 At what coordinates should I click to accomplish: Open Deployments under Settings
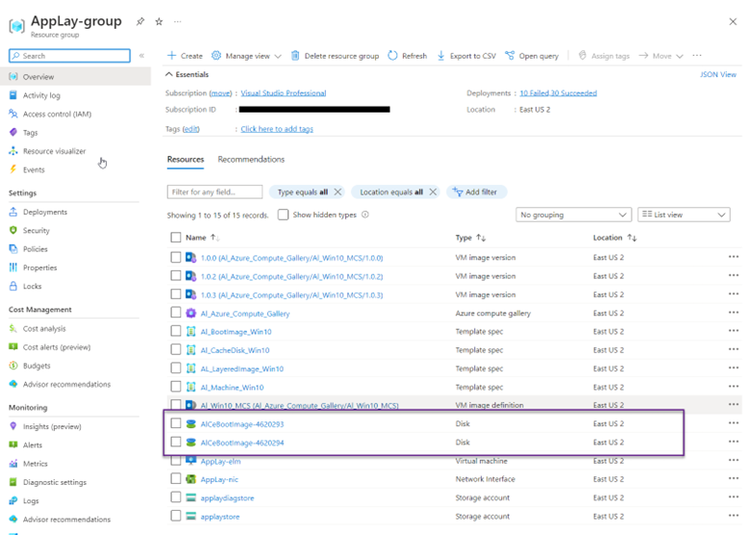pyautogui.click(x=45, y=212)
